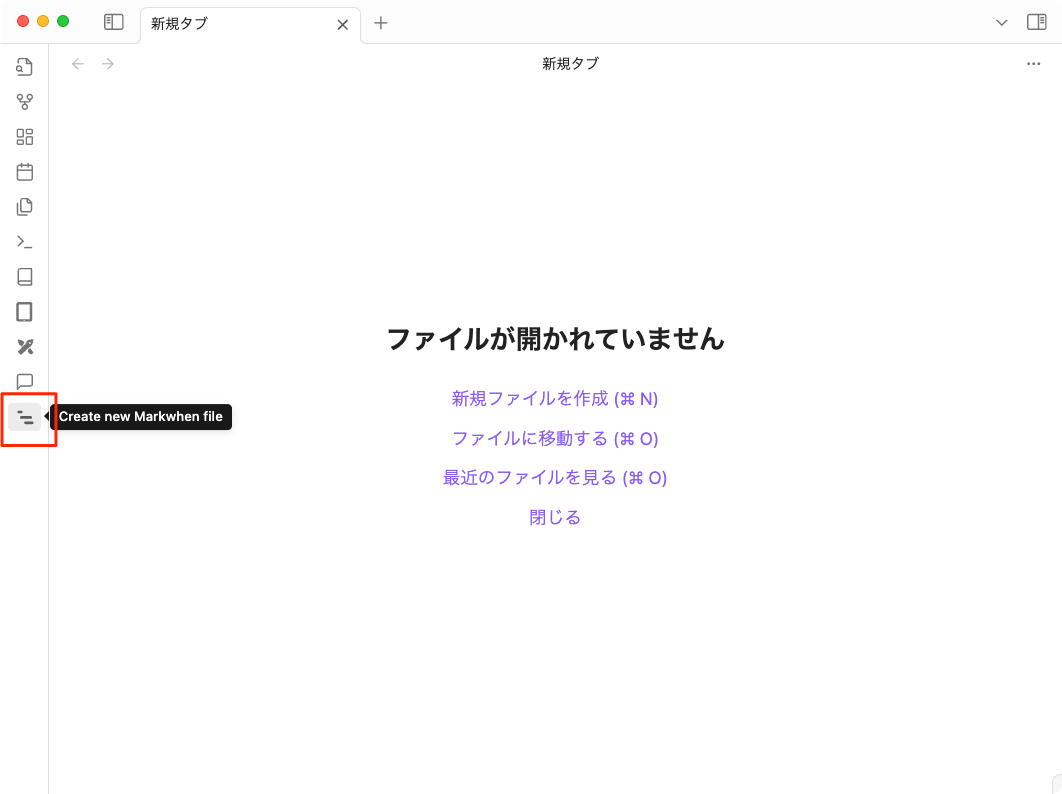
Task: Navigate forward with the right arrow
Action: coord(108,64)
